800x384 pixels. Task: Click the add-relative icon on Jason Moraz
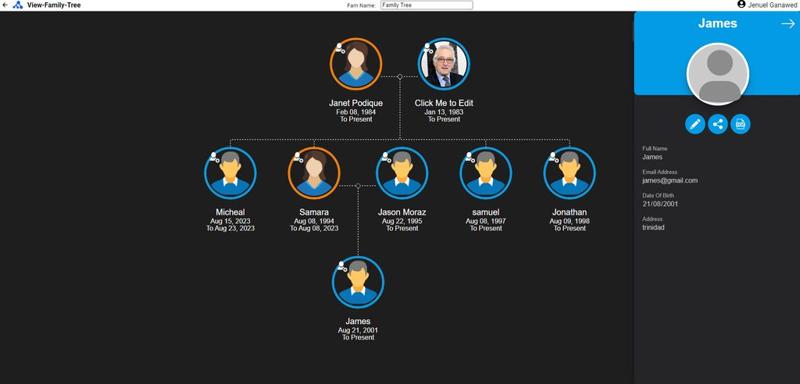click(386, 157)
